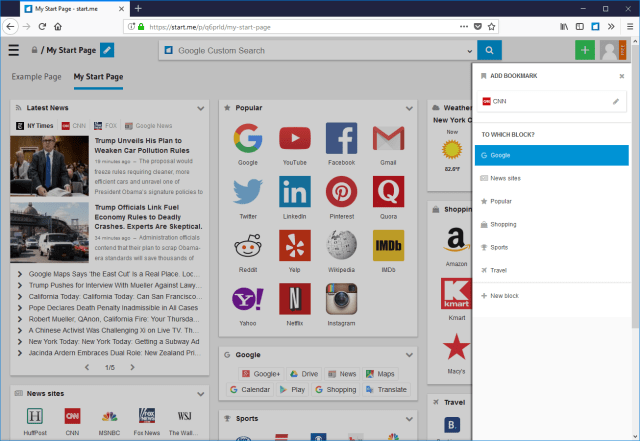Open Google+ link in Google block
Image resolution: width=640 pixels, height=441 pixels.
(x=261, y=374)
